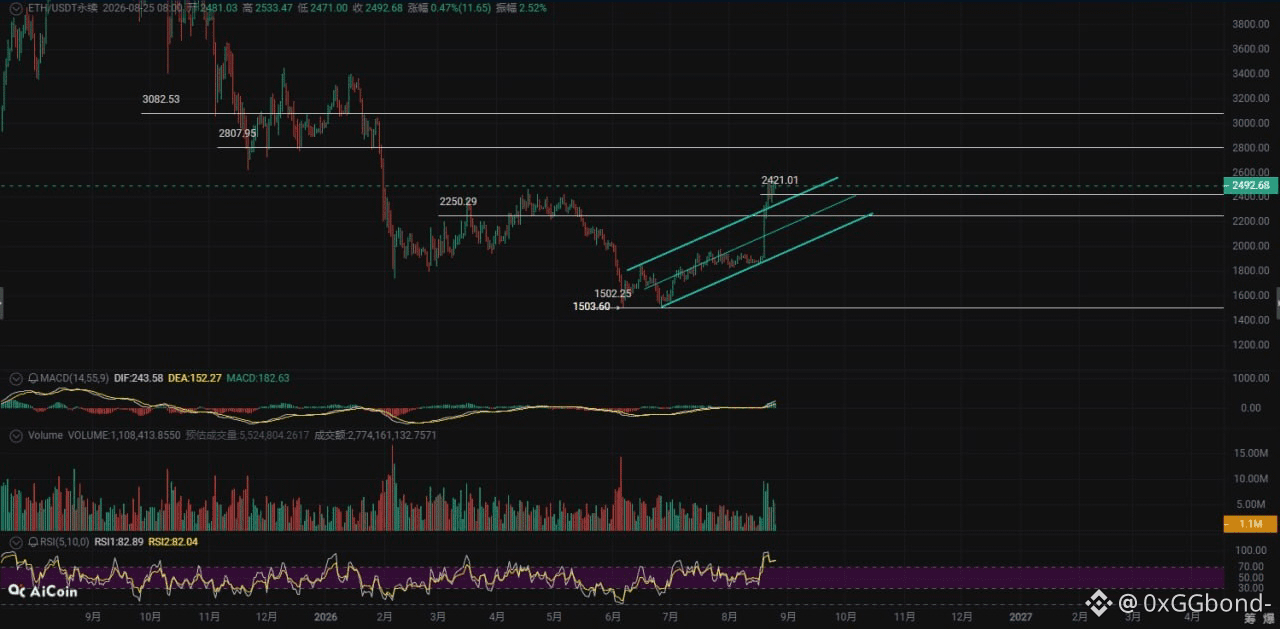Click the DIF:243.58 value
The width and height of the screenshot is (1280, 629).
coord(138,378)
